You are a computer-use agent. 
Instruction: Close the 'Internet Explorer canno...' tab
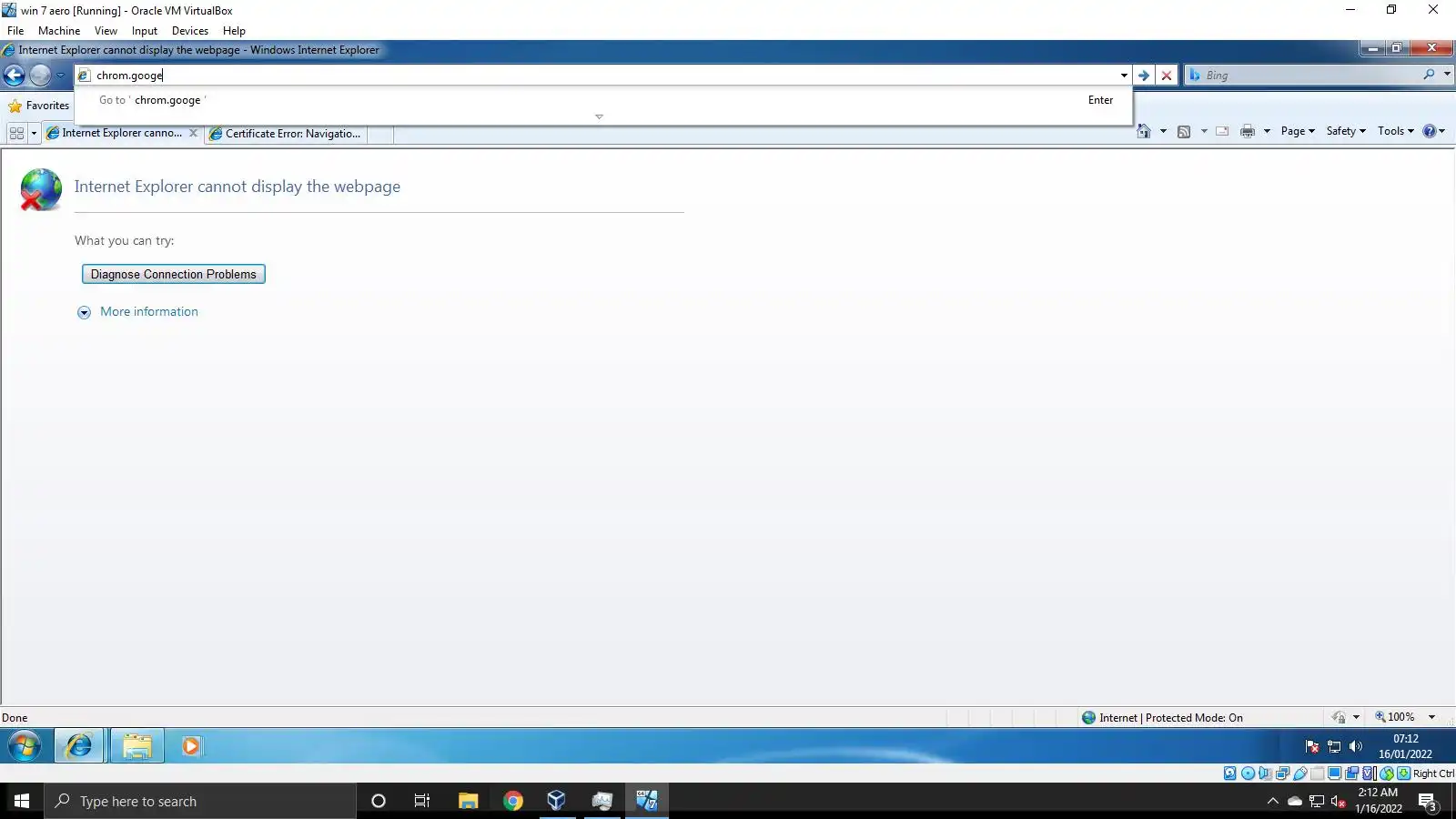point(193,133)
